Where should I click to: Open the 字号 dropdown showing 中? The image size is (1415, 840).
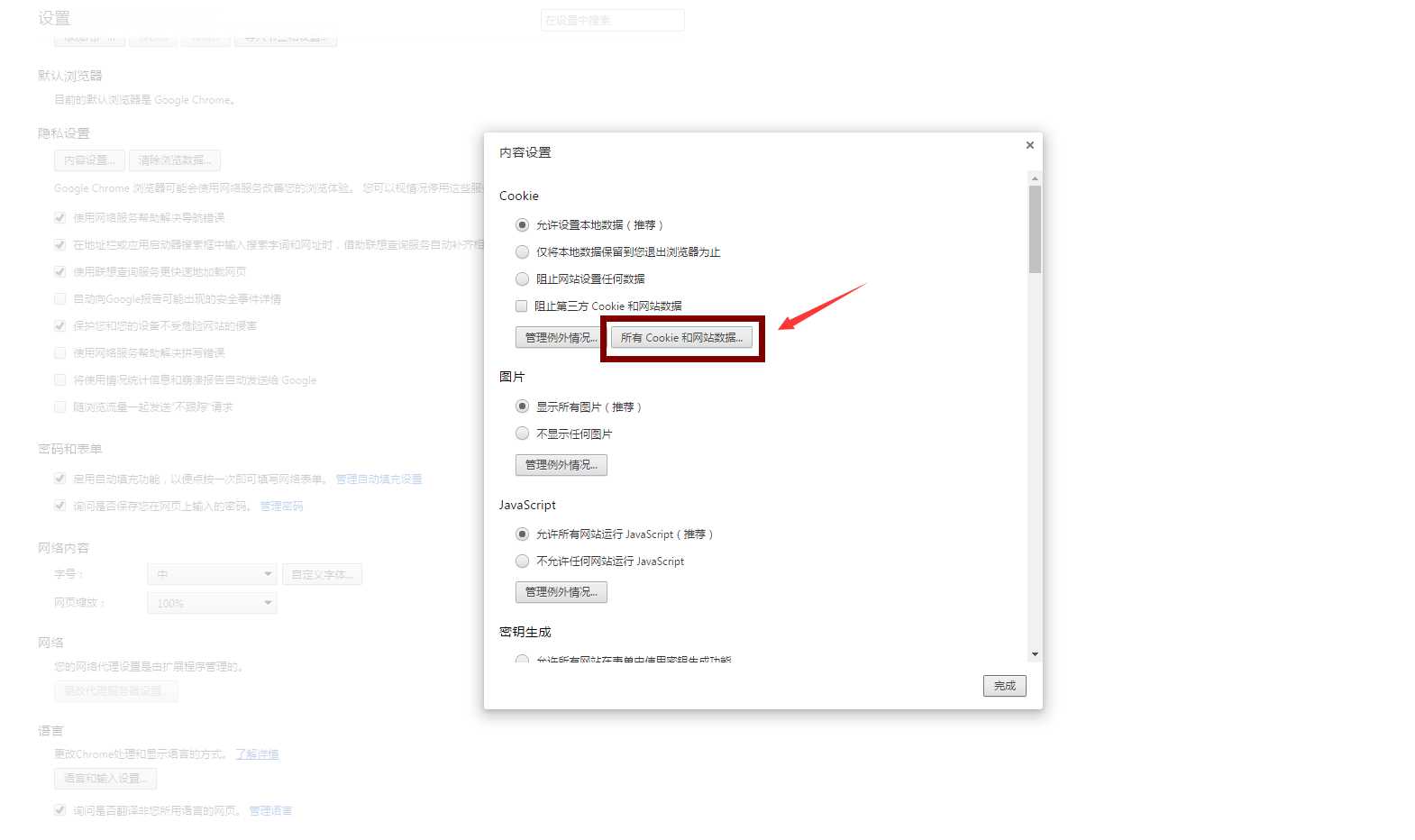tap(212, 574)
